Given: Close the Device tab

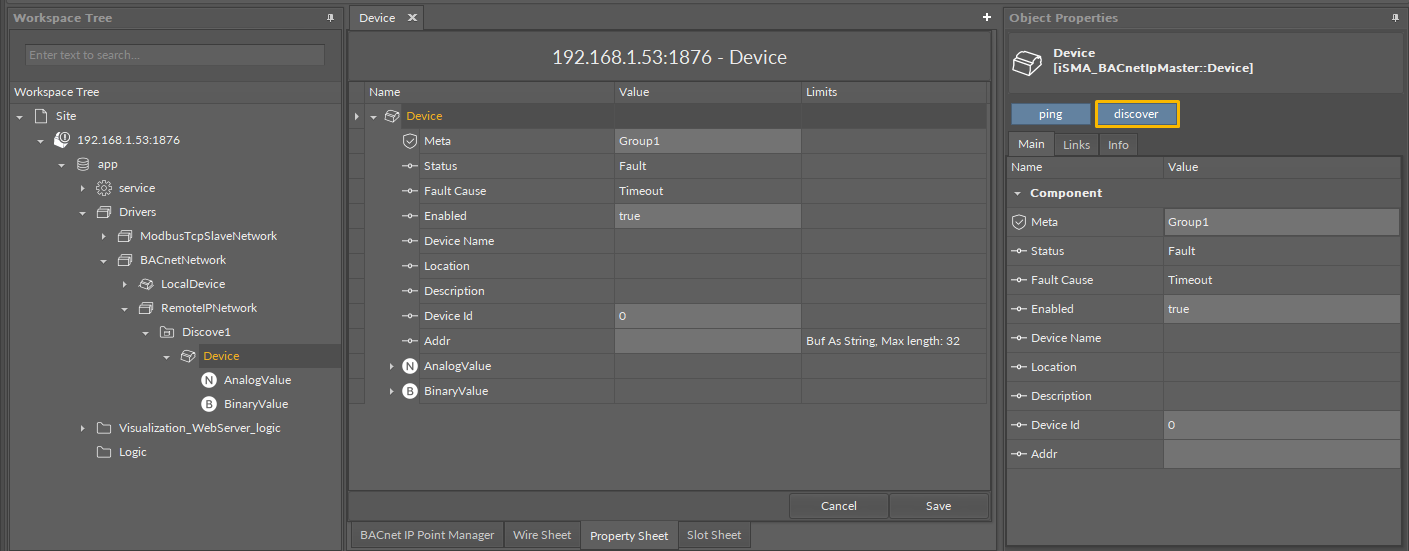Looking at the screenshot, I should click(412, 18).
